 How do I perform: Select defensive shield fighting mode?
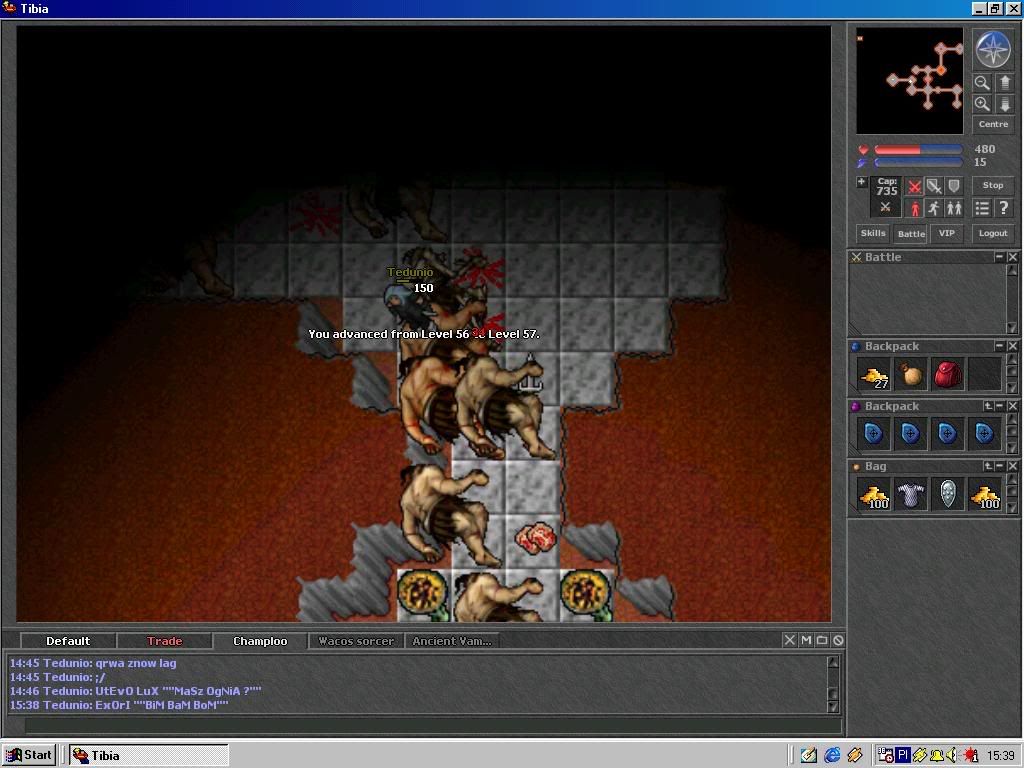954,187
